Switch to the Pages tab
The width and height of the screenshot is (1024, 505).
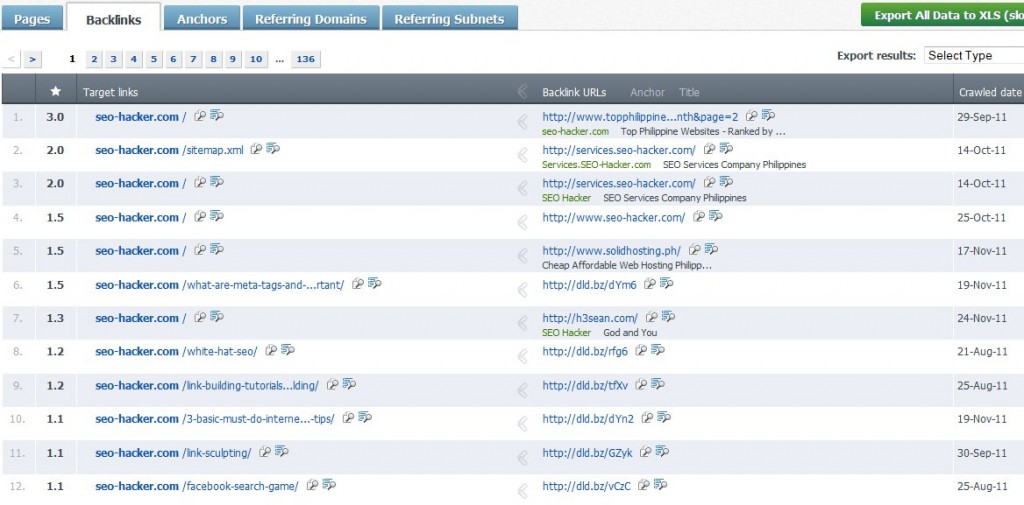32,19
